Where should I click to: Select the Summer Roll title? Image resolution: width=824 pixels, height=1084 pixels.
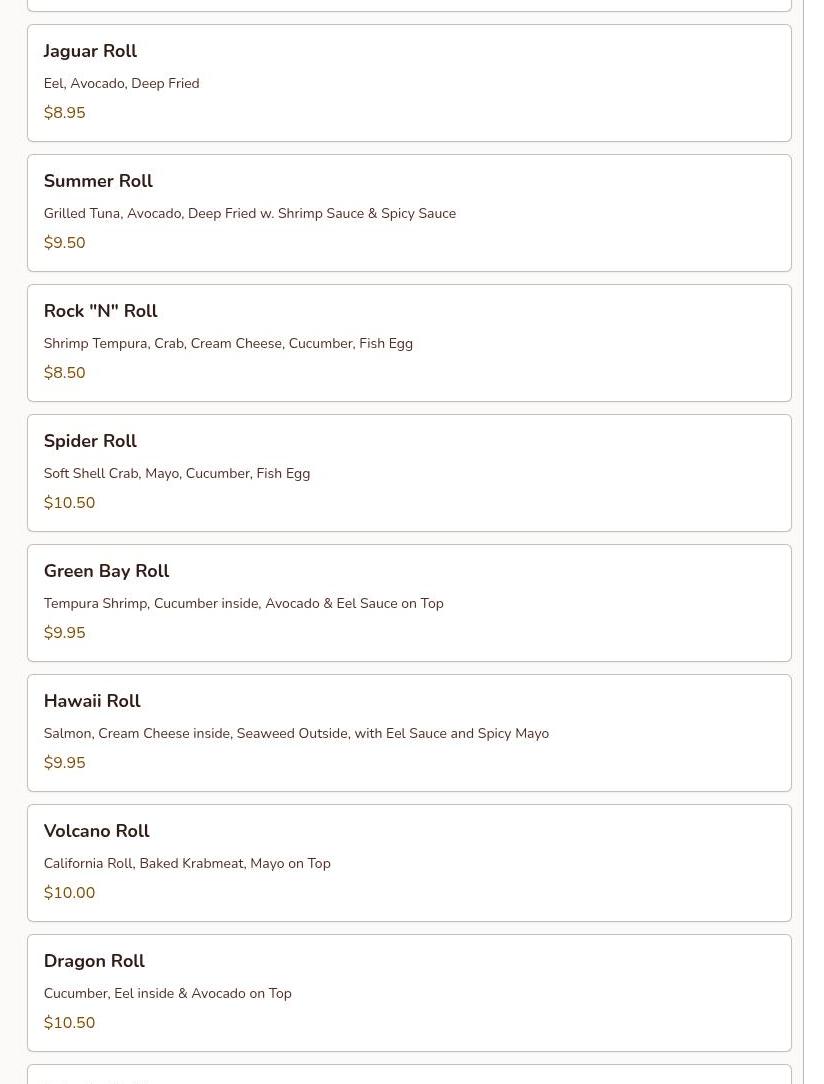pyautogui.click(x=98, y=181)
